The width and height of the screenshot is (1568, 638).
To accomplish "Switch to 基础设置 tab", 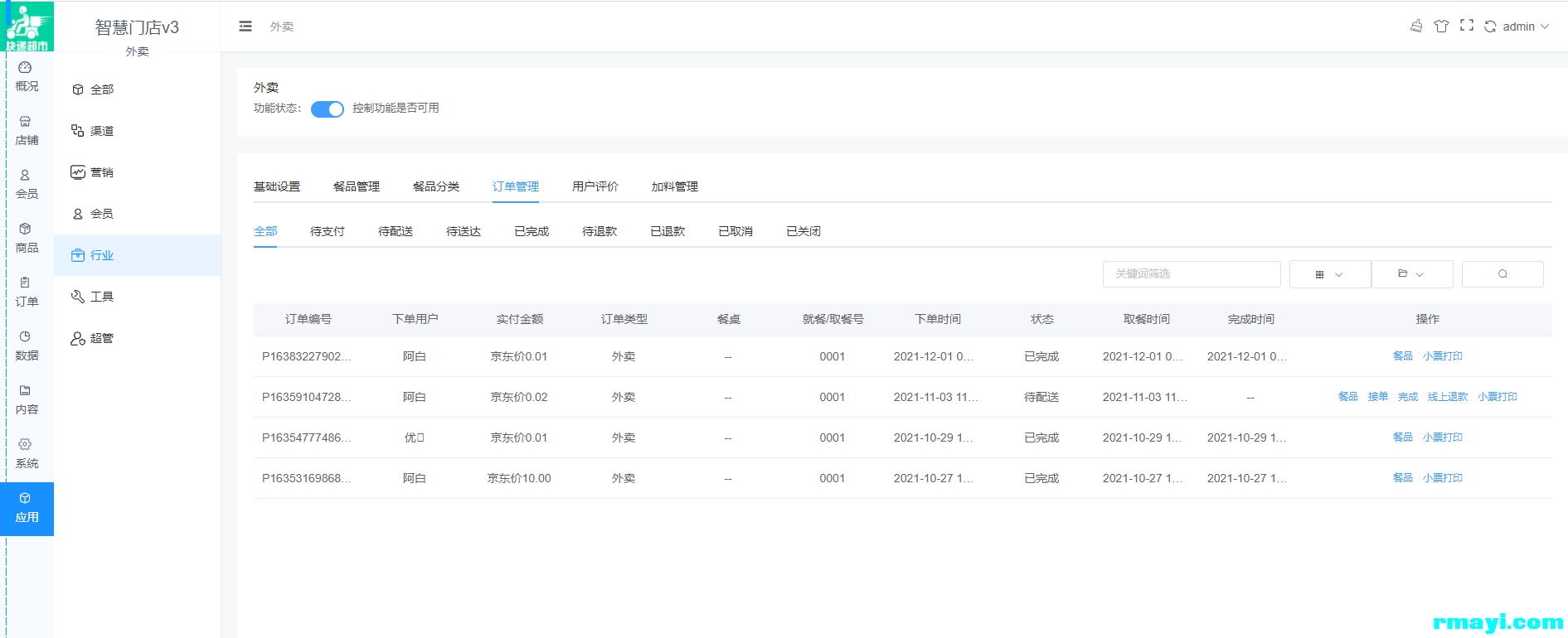I will pos(277,186).
